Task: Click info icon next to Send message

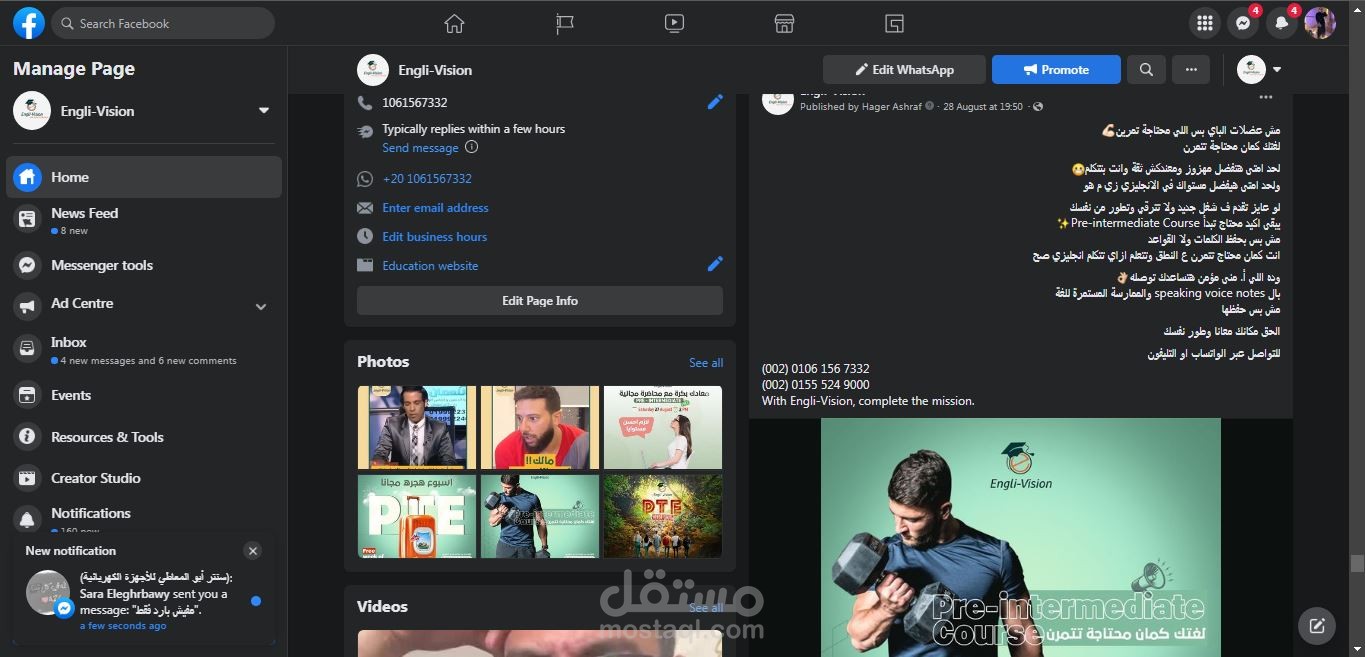Action: pos(472,147)
